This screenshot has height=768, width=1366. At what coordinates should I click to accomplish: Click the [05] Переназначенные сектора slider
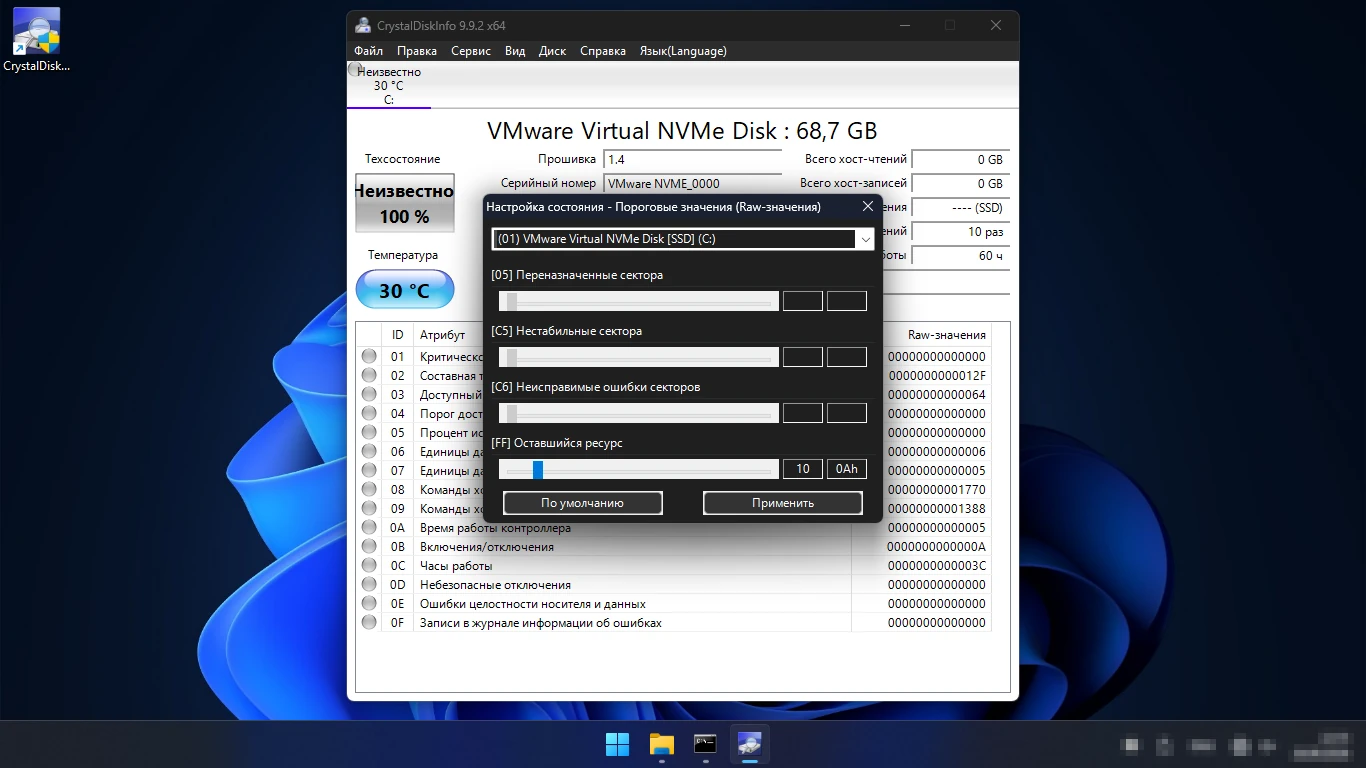point(638,301)
